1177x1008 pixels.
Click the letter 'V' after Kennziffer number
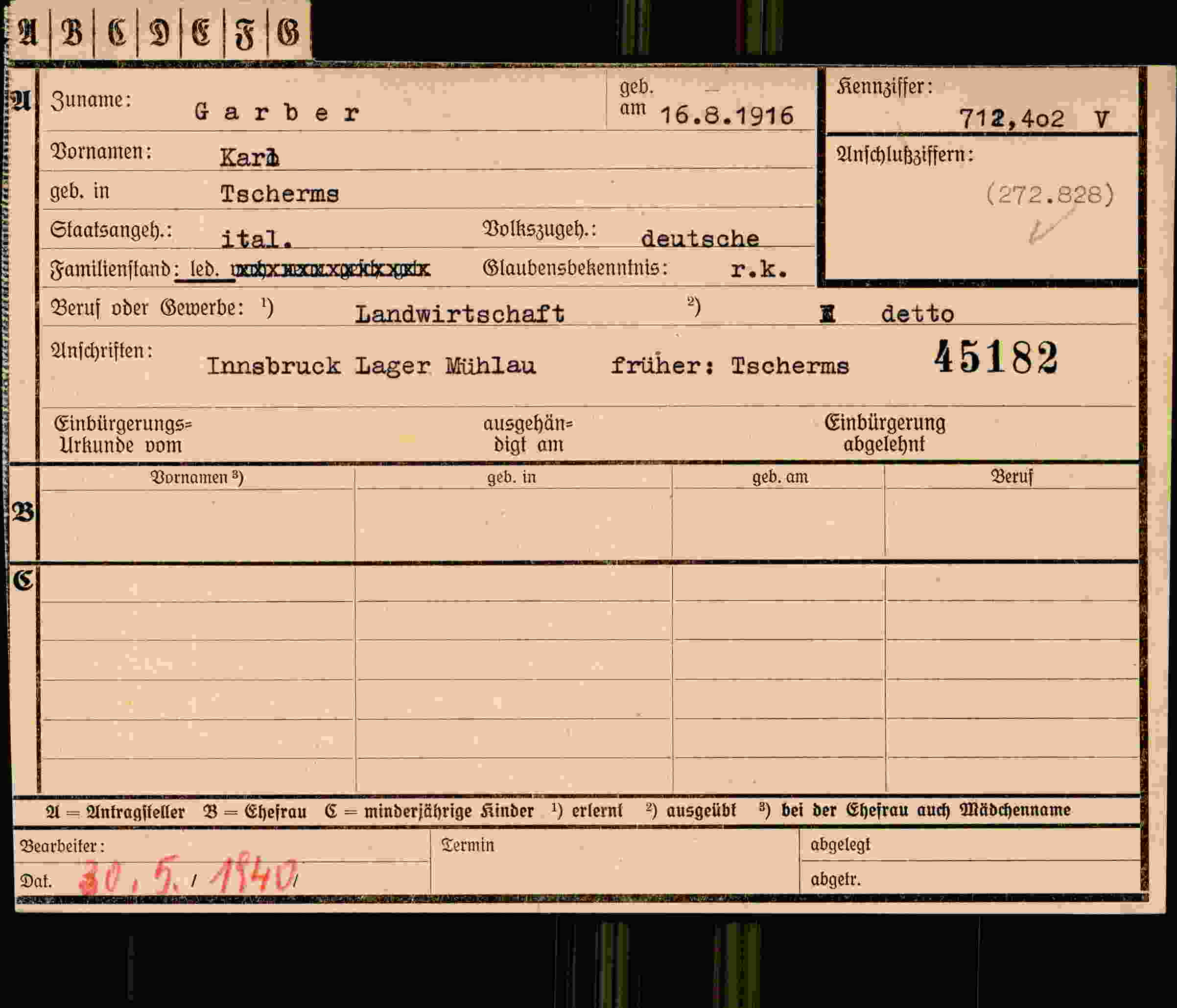coord(1102,119)
